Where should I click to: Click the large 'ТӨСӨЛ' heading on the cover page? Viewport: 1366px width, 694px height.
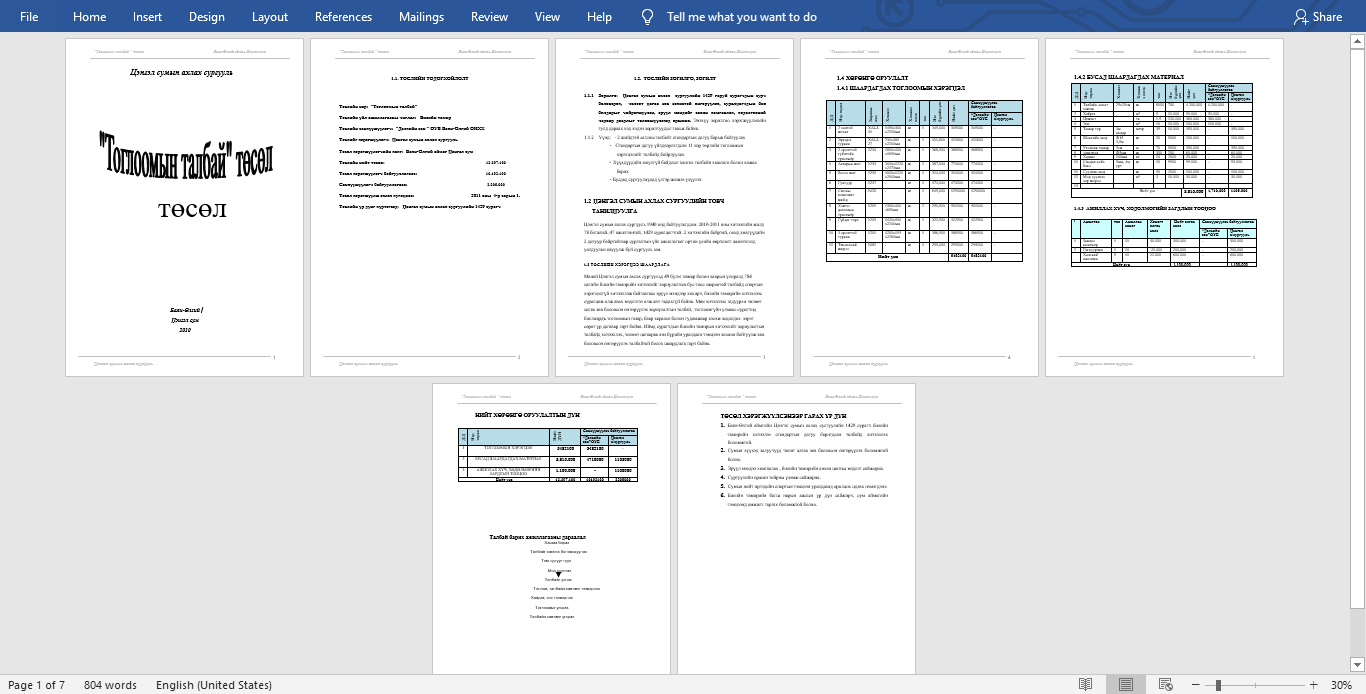point(193,211)
